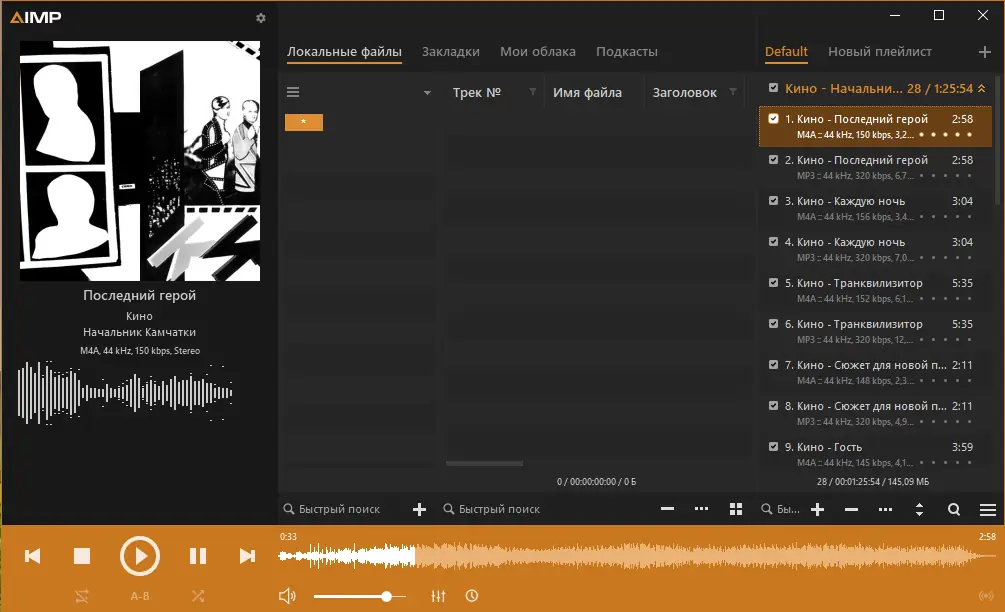The image size is (1005, 612).
Task: Sort by Заголовок column header
Action: click(x=685, y=92)
